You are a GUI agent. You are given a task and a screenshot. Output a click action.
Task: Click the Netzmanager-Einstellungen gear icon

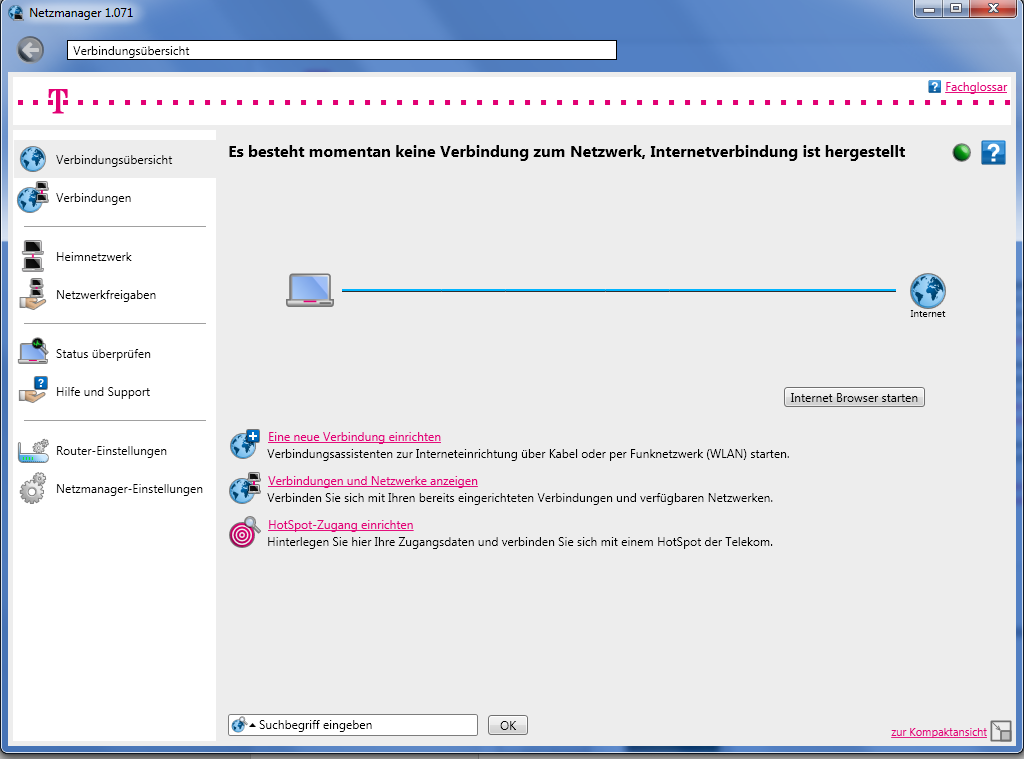(x=33, y=488)
